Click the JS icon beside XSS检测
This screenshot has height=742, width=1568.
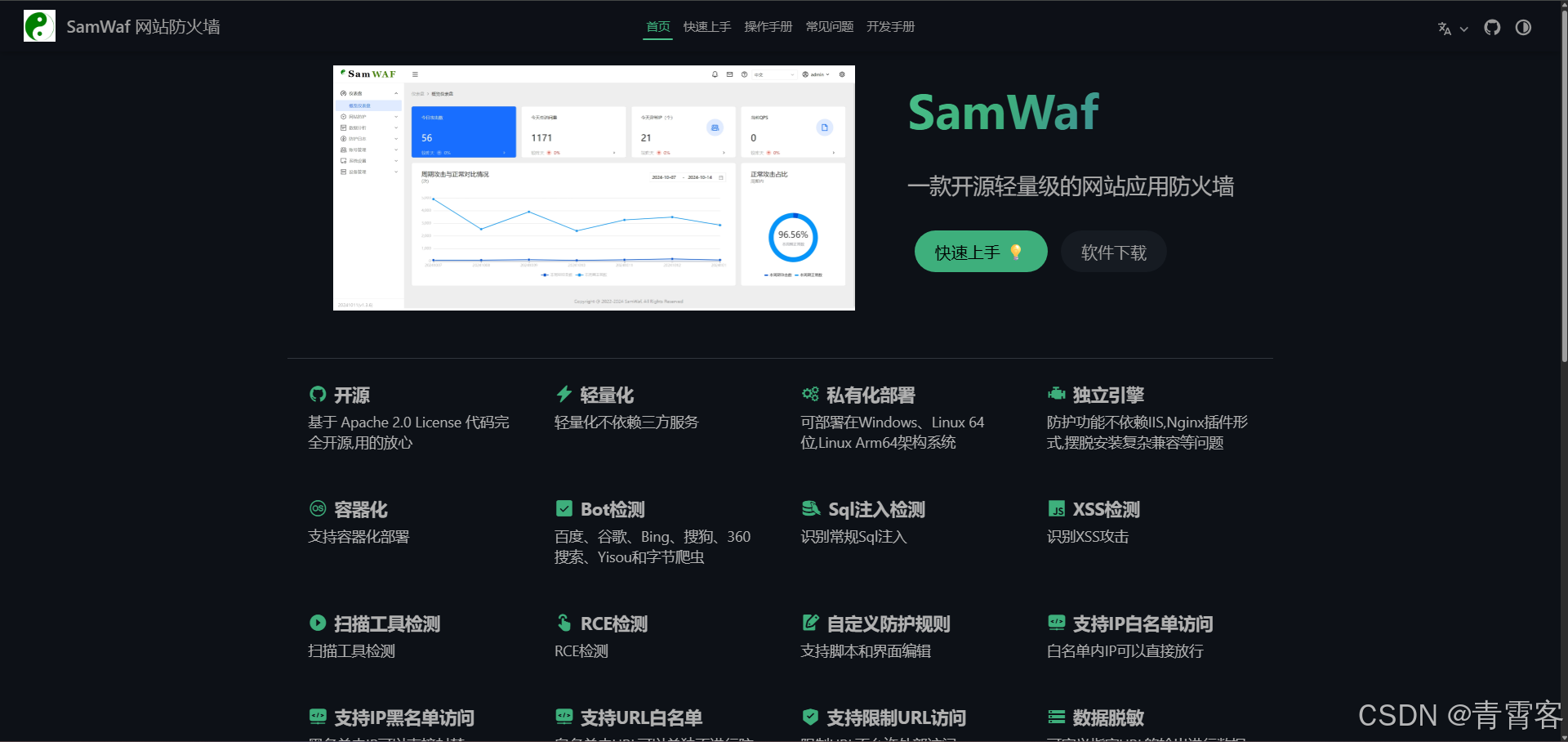pyautogui.click(x=1057, y=508)
